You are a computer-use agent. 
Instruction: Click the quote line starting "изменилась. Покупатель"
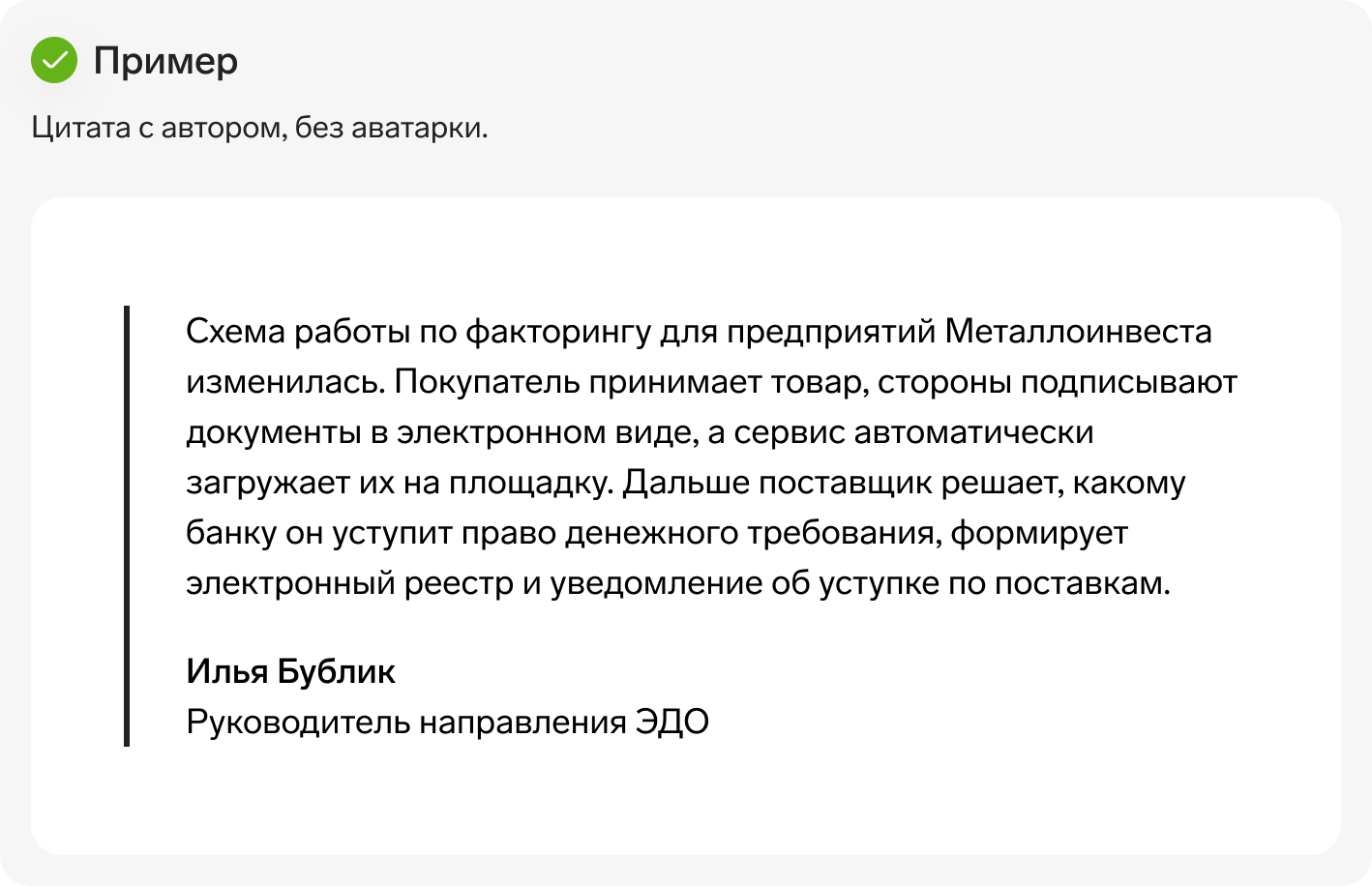[x=711, y=382]
